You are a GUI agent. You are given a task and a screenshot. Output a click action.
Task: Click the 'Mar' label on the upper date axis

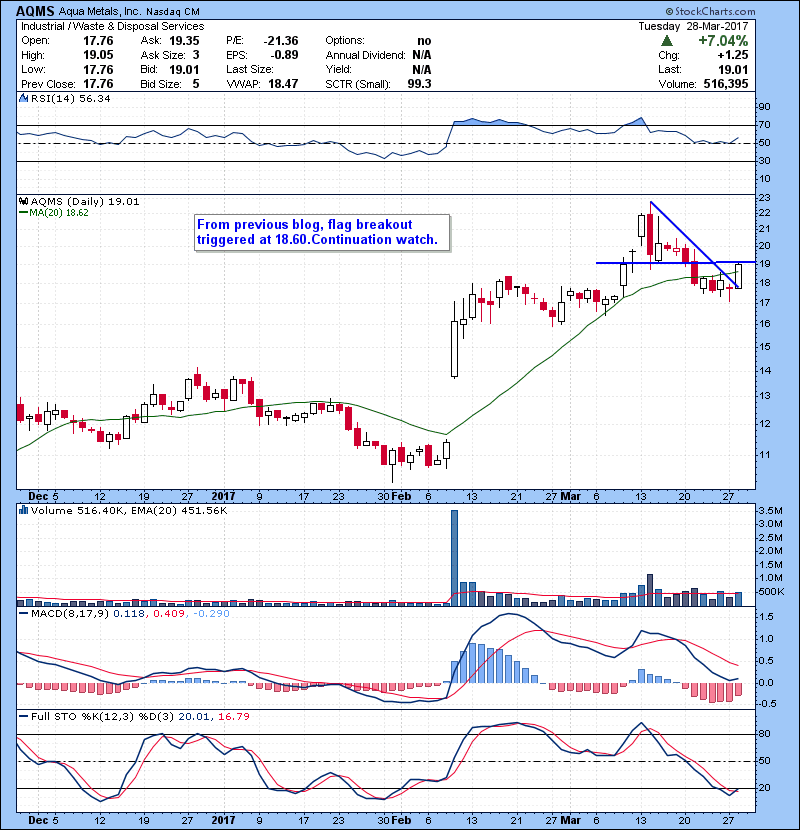(x=571, y=496)
